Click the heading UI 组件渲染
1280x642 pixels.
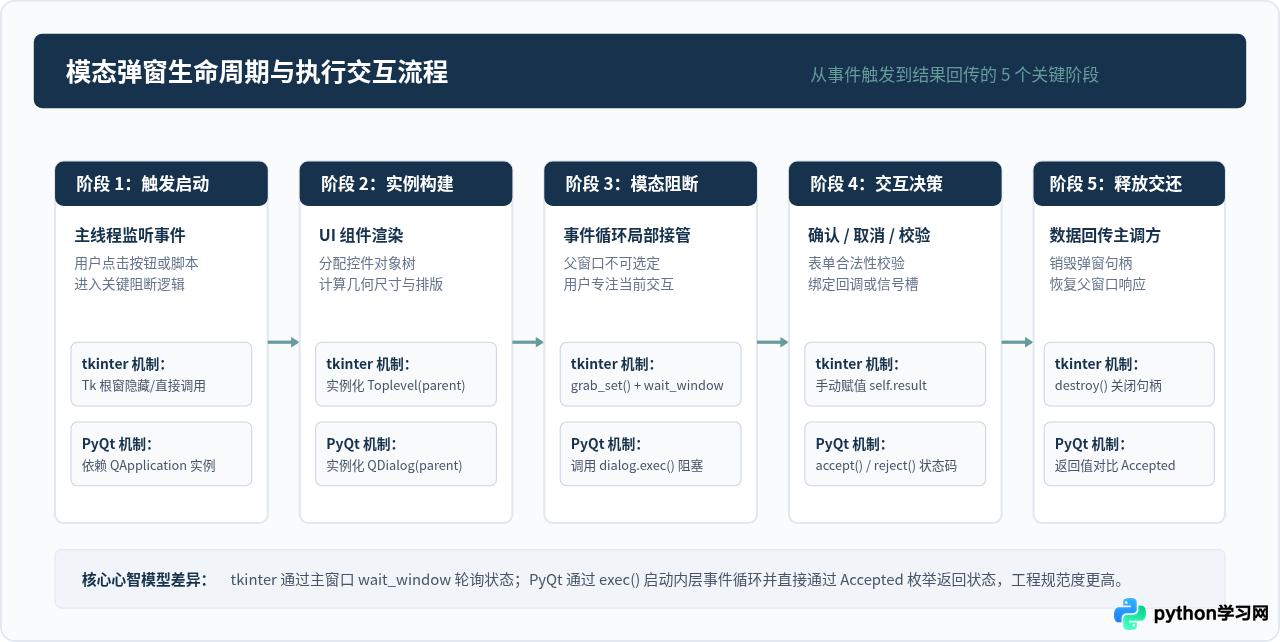tap(361, 236)
